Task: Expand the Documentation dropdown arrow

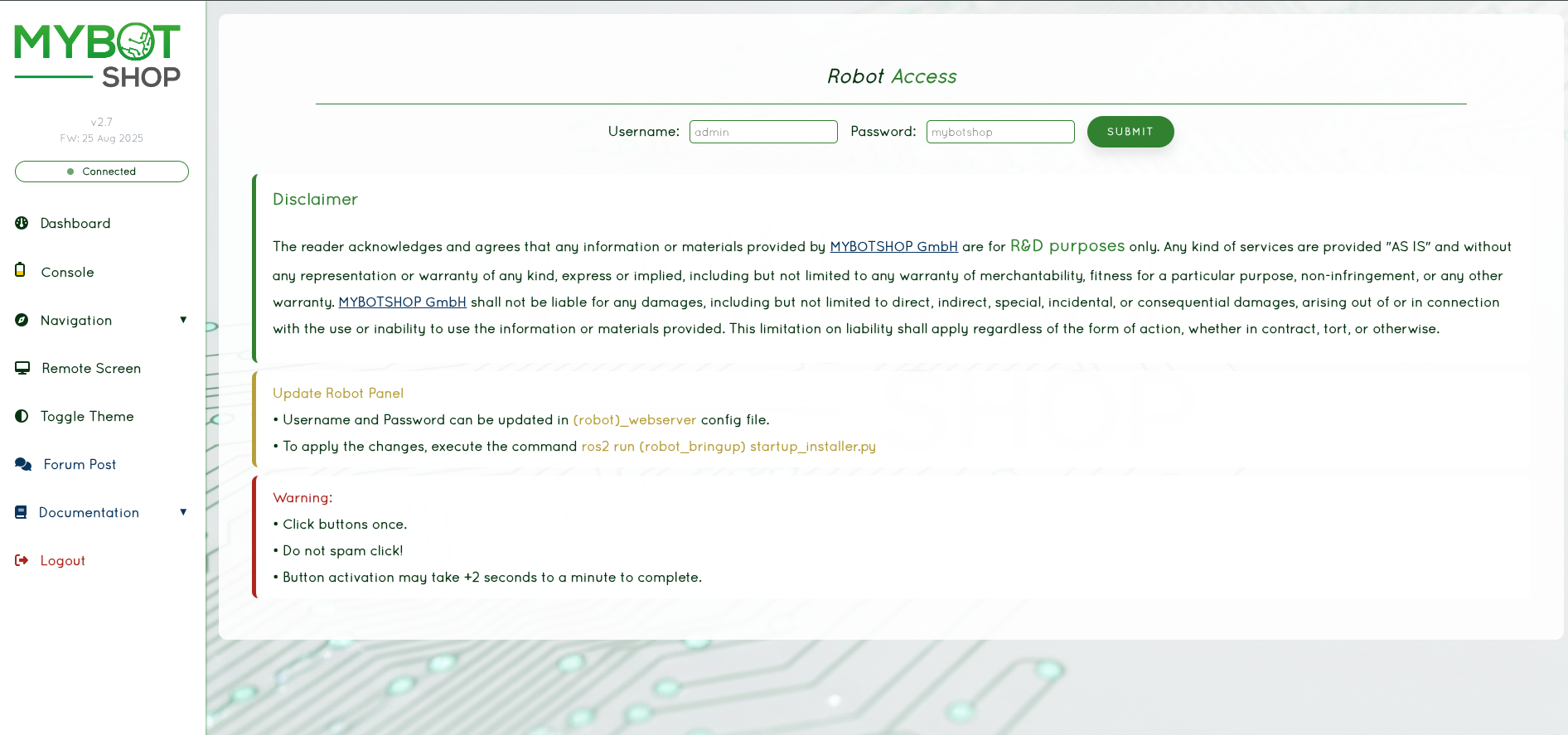Action: coord(183,512)
